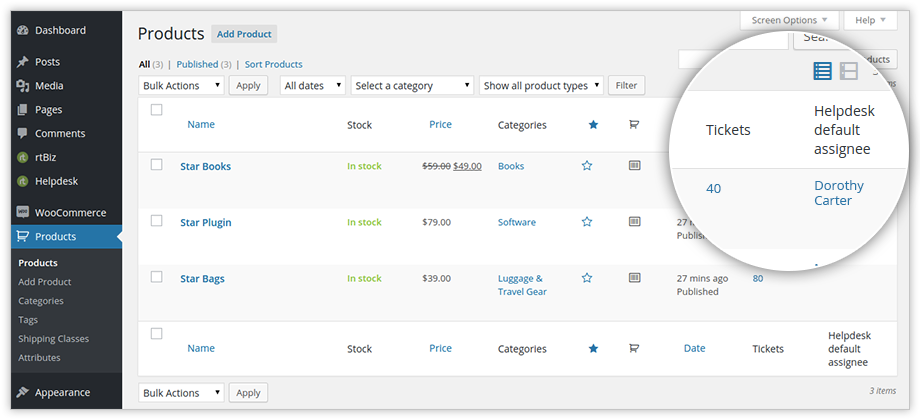Expand the Help panel

tap(870, 20)
